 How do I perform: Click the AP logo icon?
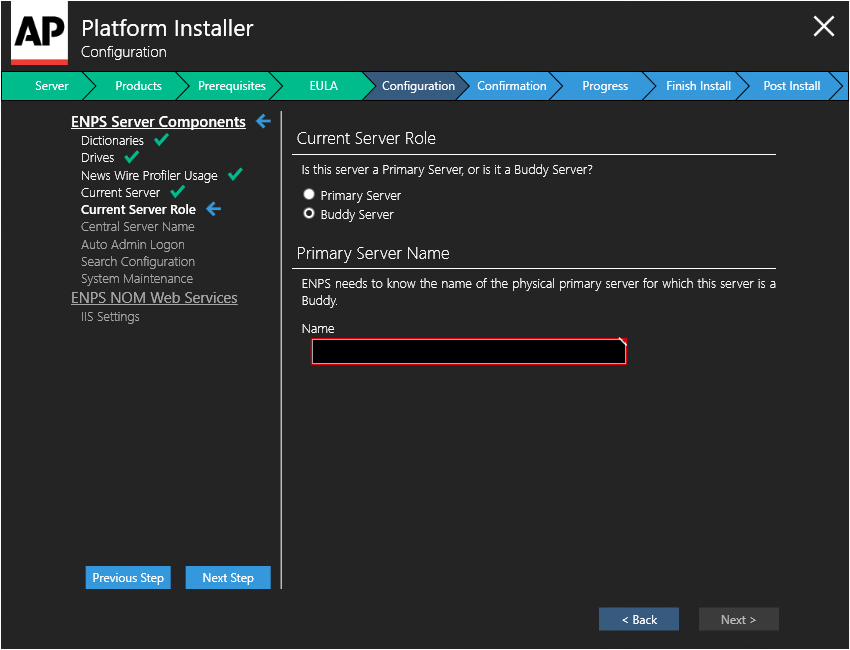point(39,33)
